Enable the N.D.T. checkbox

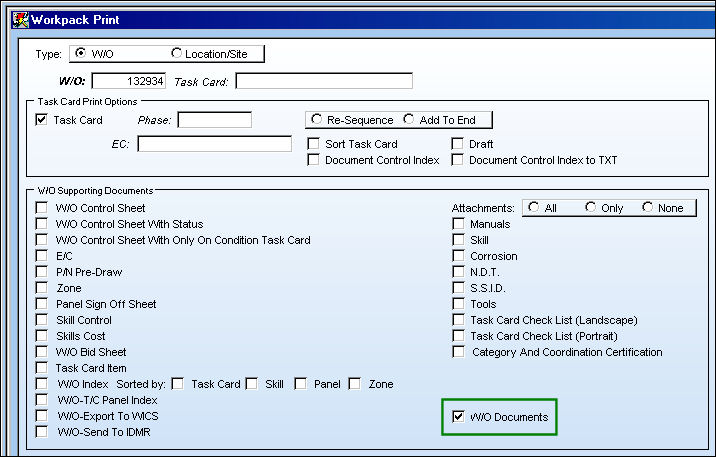[458, 272]
